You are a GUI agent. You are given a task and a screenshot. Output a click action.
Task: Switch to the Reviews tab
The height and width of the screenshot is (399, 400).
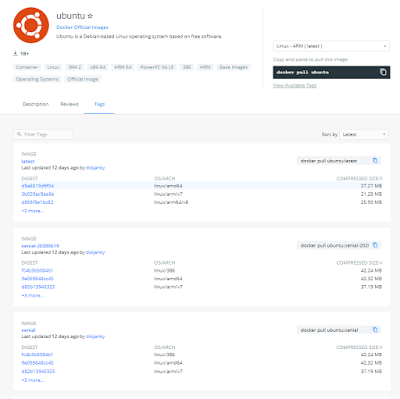pos(69,104)
